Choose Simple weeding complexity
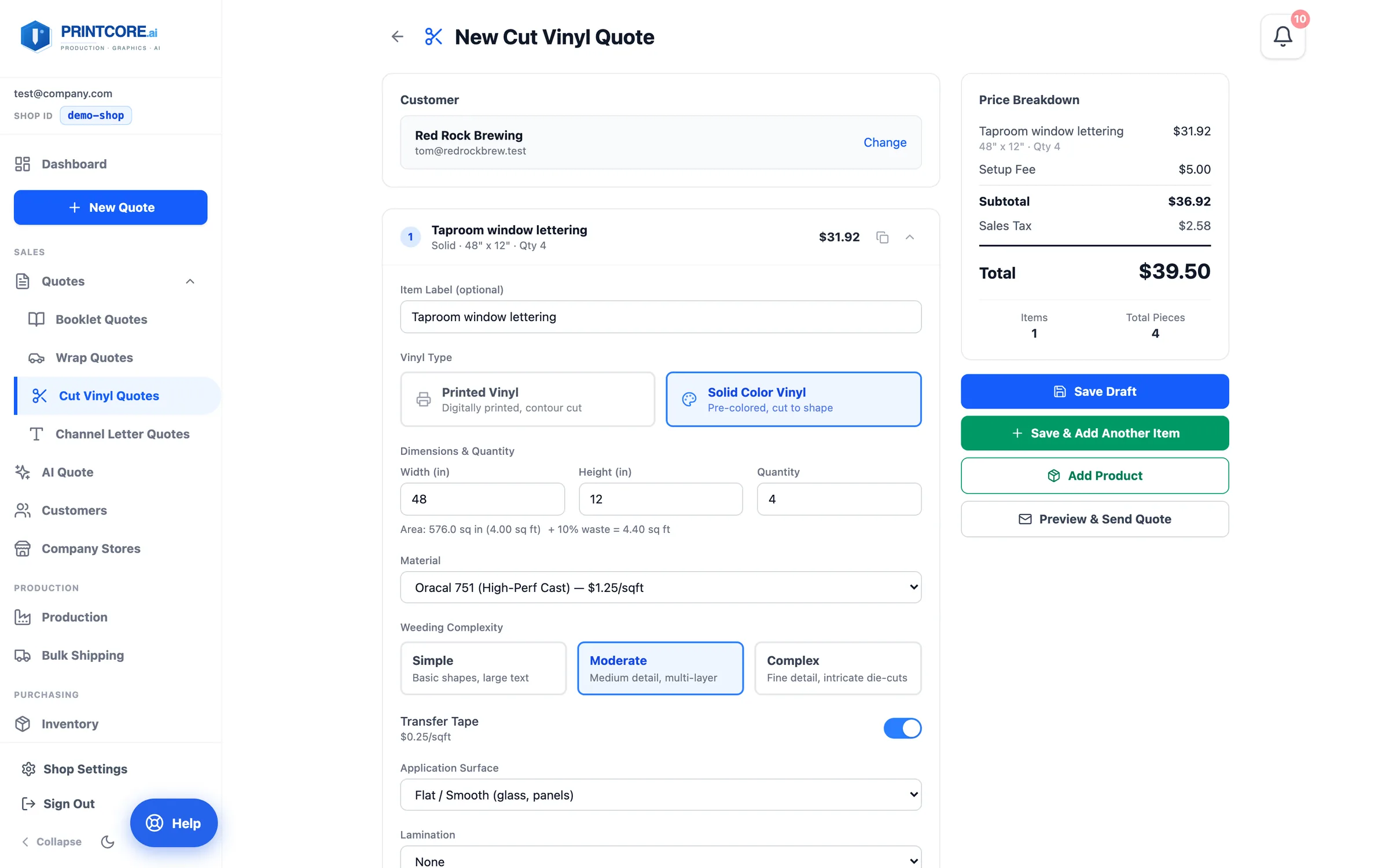This screenshot has height=868, width=1389. [x=483, y=668]
